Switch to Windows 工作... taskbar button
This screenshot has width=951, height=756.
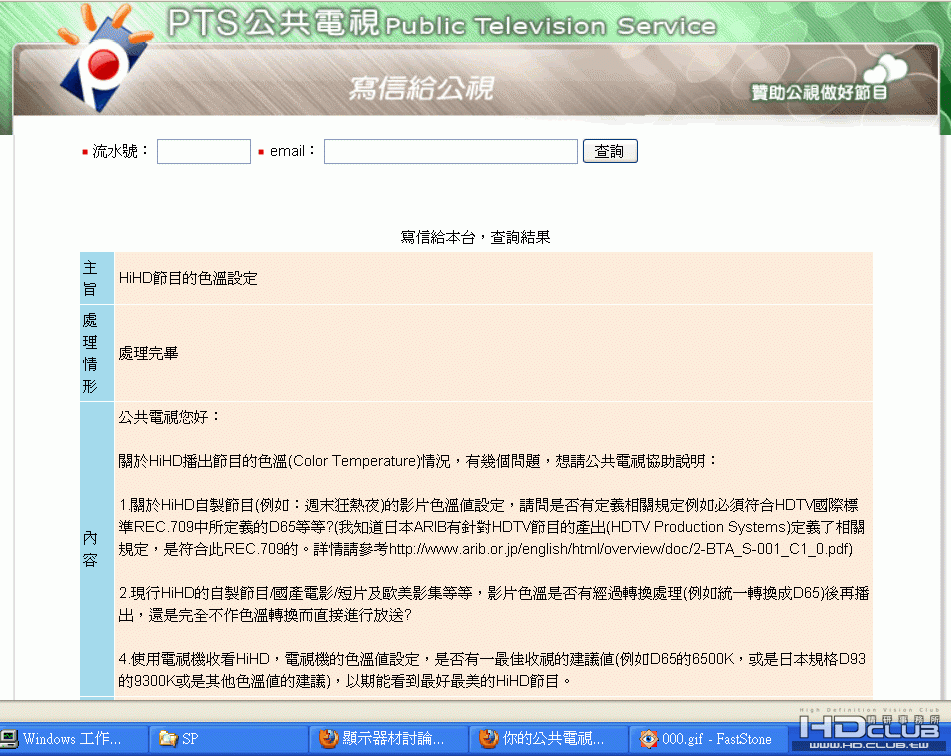coord(73,738)
